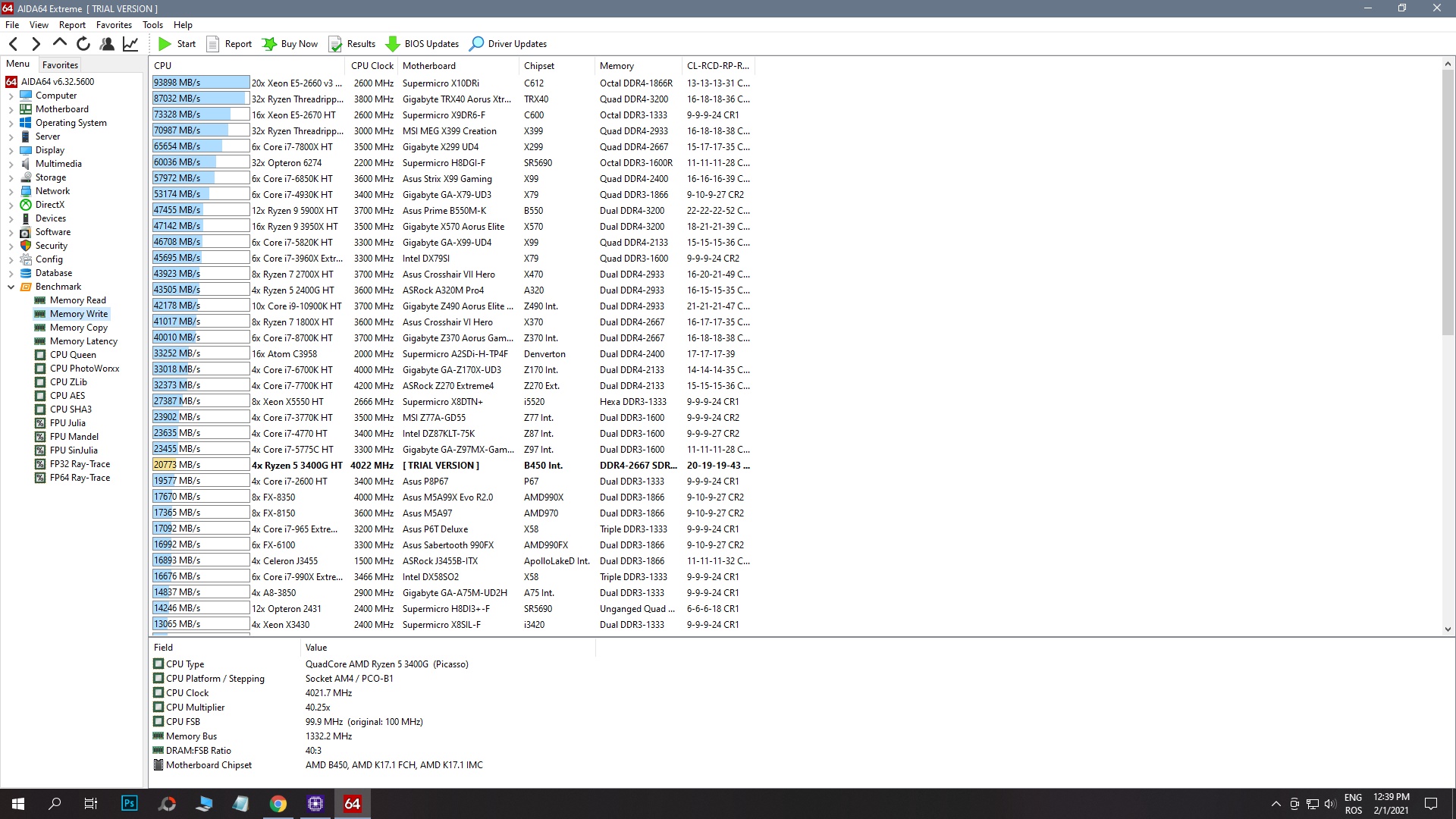The image size is (1456, 819).
Task: Click the CL-RCD-RP-R... column header
Action: point(718,66)
